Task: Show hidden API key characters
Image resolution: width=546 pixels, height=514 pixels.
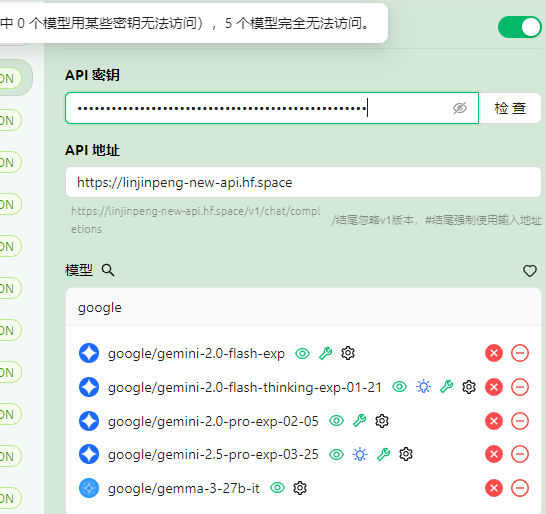Action: pyautogui.click(x=460, y=108)
